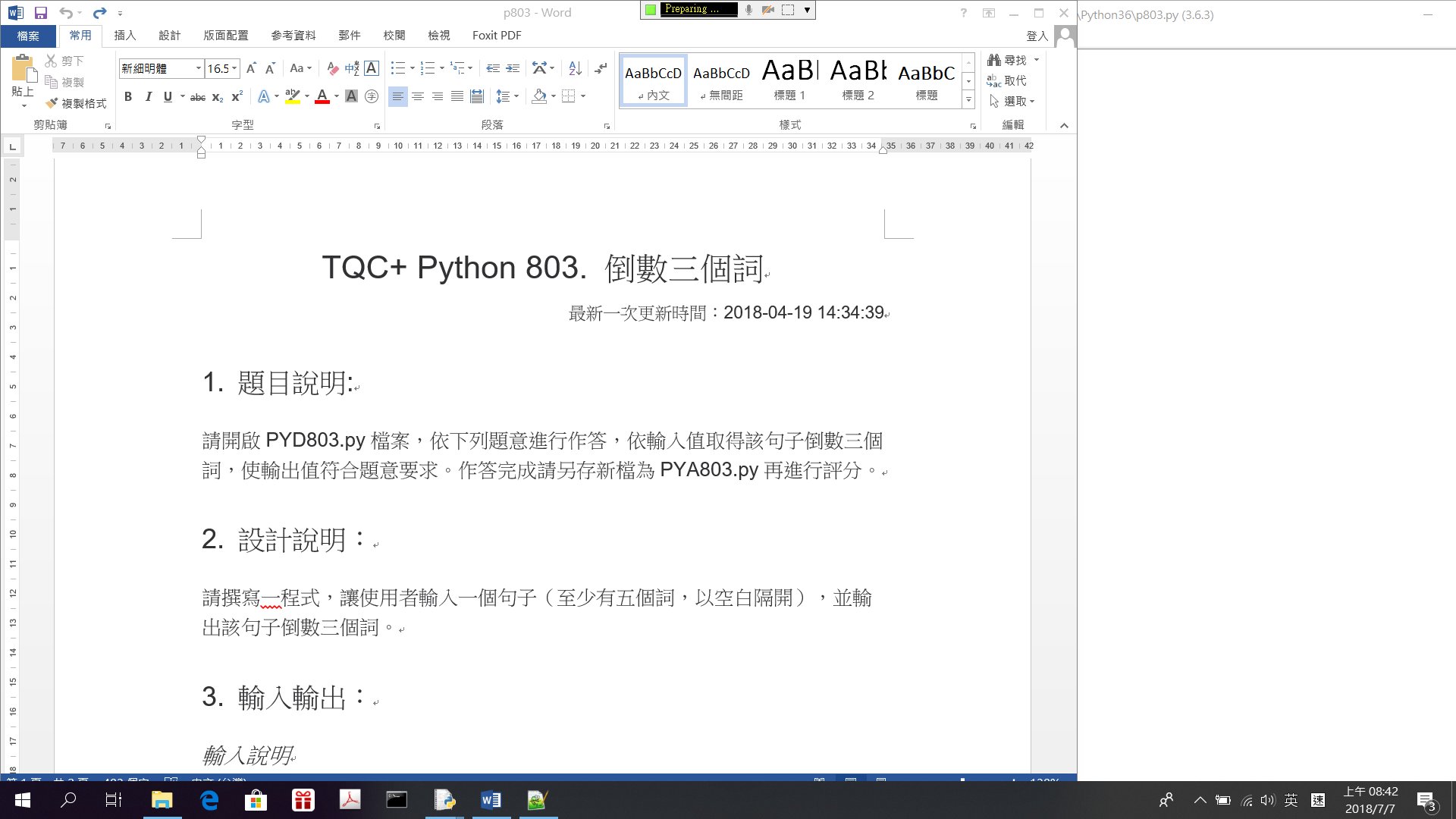Switch to the References (參考資料) tab
The height and width of the screenshot is (819, 1456).
[x=293, y=36]
